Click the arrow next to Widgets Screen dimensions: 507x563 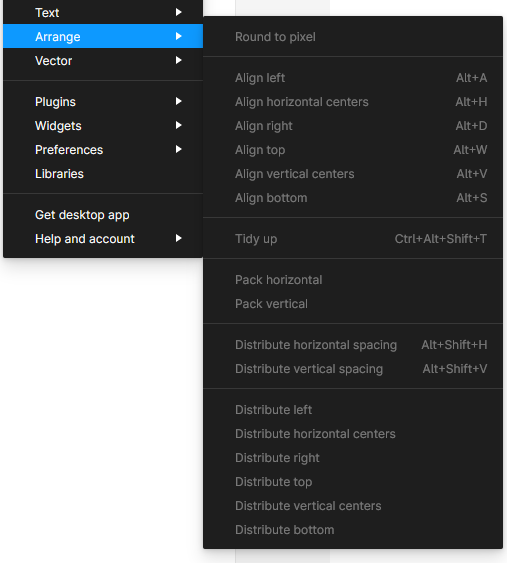[178, 126]
